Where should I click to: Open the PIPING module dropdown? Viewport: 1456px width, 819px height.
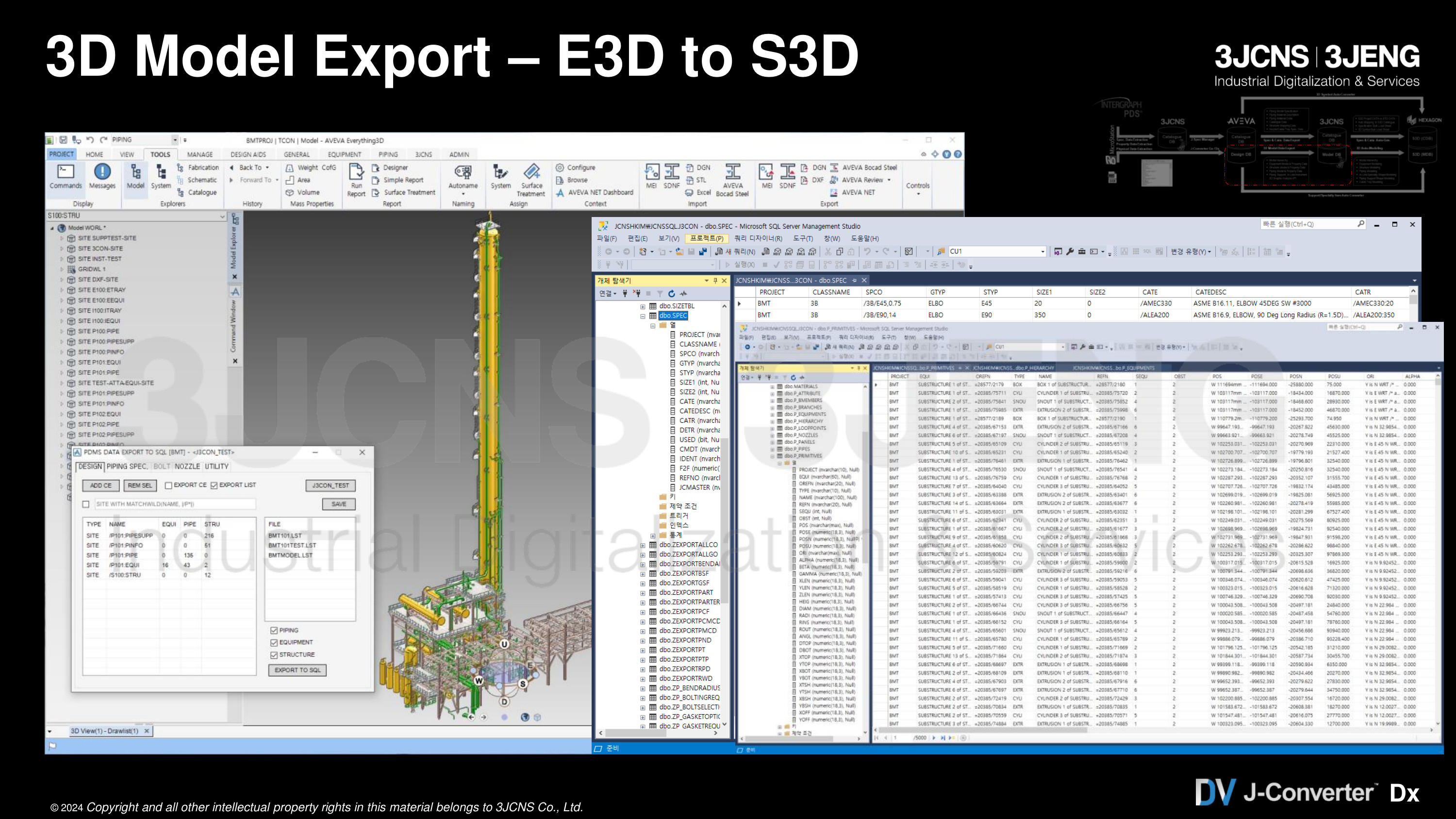pos(175,140)
